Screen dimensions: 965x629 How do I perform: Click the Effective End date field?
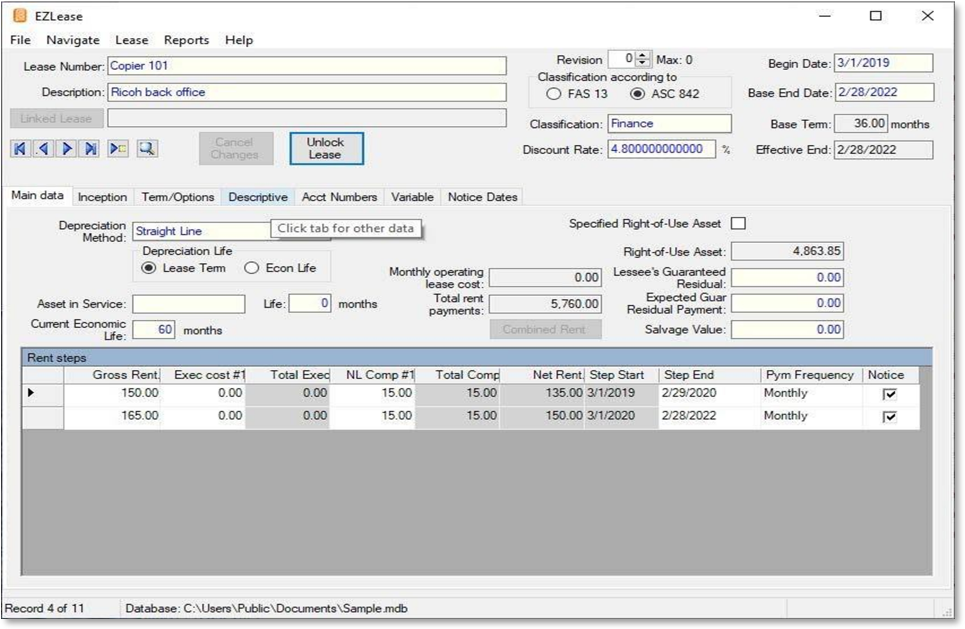coord(883,150)
